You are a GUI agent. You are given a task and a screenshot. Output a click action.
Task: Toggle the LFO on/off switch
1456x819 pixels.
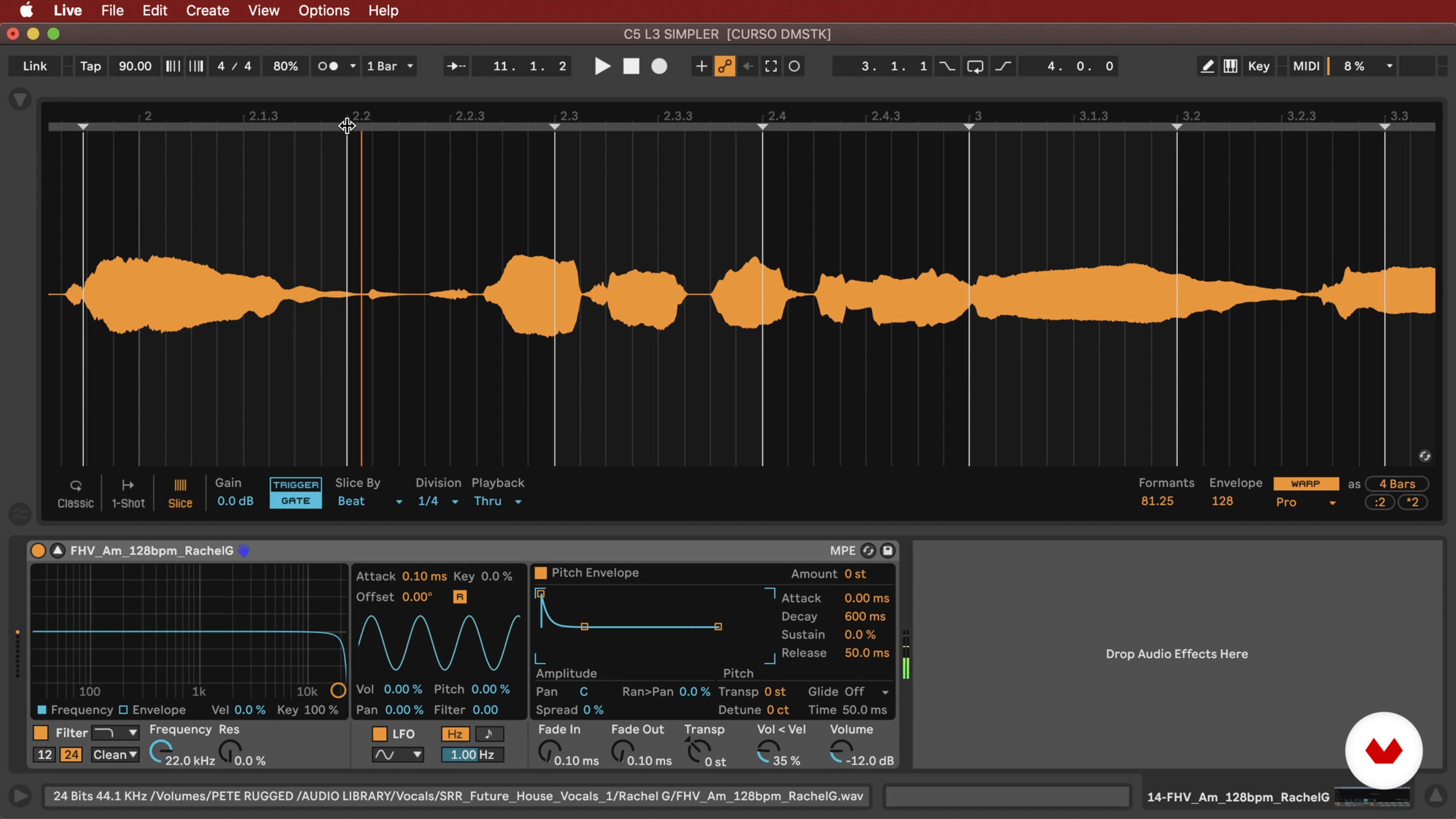380,734
